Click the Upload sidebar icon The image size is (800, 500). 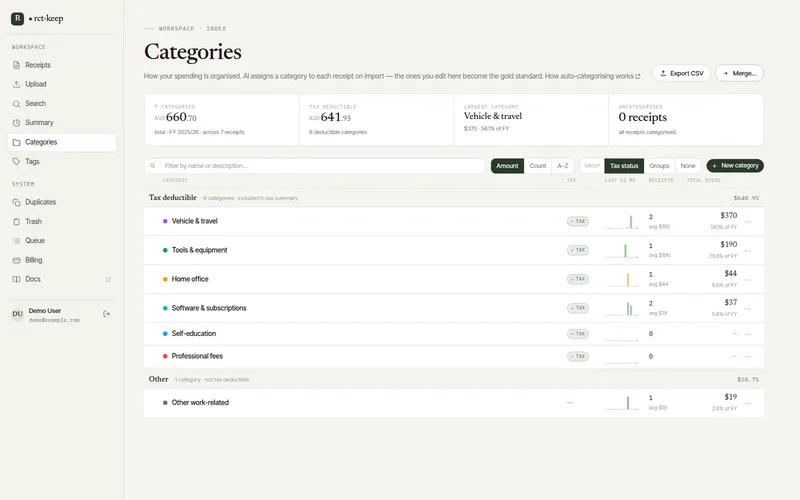(x=16, y=84)
